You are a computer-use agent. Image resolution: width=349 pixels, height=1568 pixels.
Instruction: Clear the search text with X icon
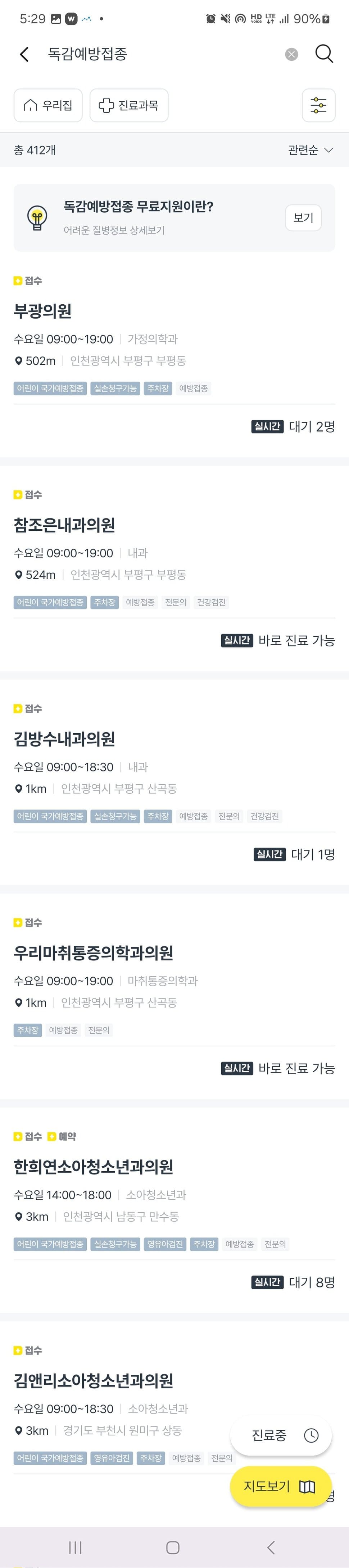pyautogui.click(x=292, y=55)
